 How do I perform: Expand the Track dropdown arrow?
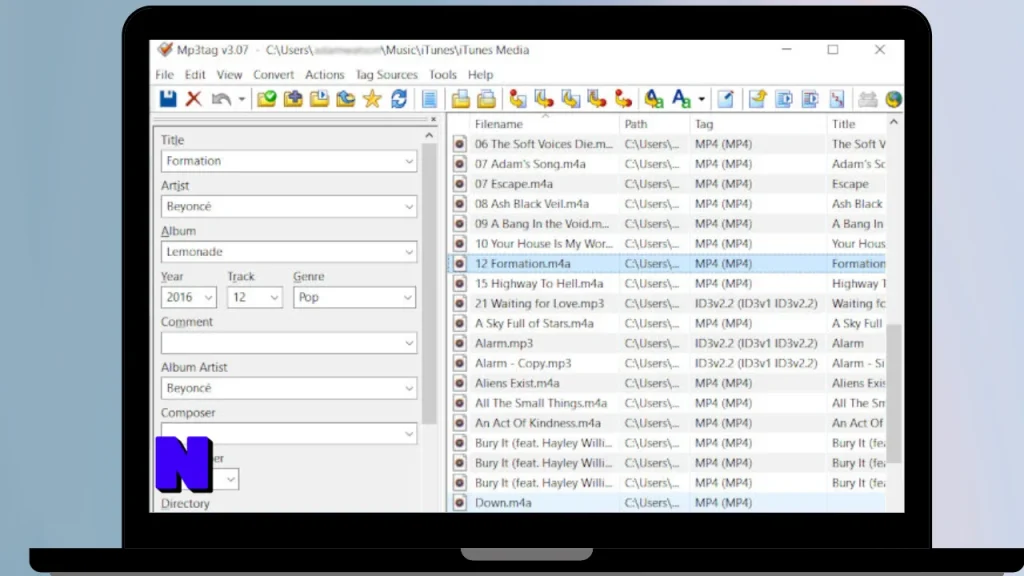tap(274, 298)
